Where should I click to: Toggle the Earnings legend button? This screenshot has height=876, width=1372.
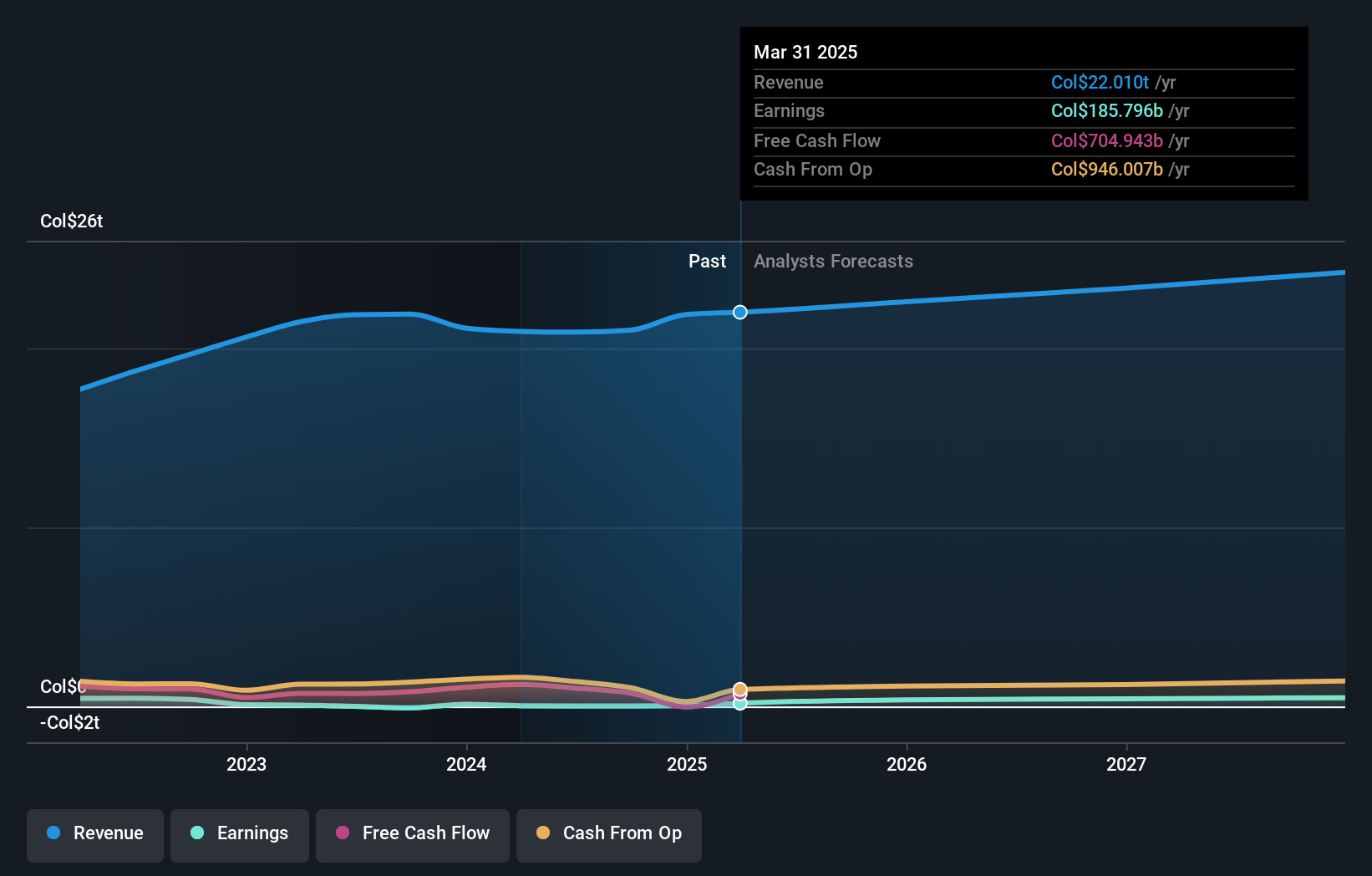240,835
